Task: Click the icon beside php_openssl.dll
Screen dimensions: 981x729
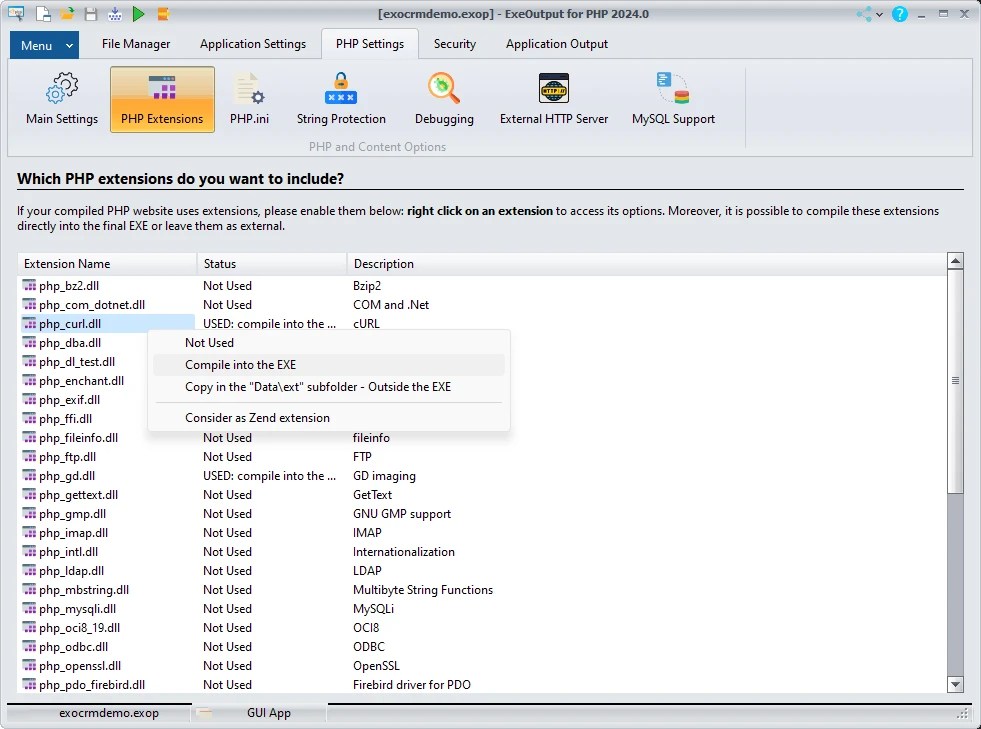Action: 29,666
